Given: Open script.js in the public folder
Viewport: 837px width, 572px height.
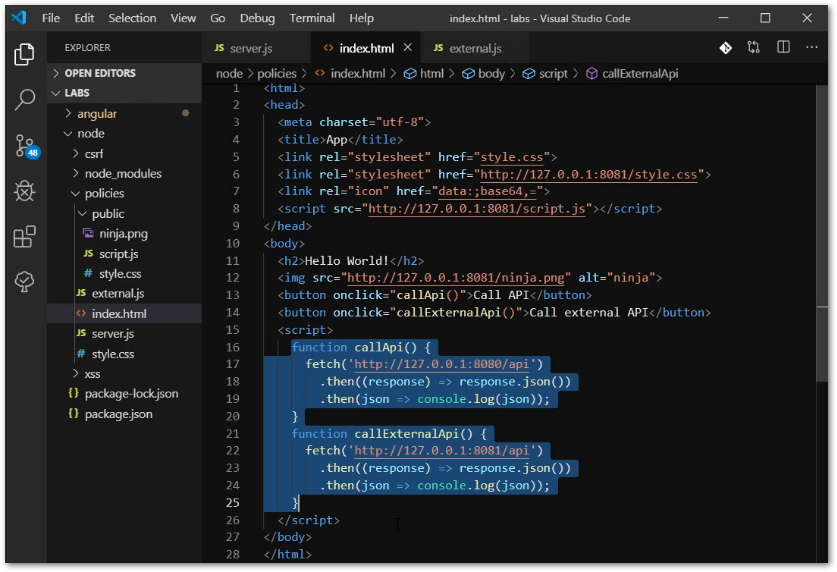Looking at the screenshot, I should 124,254.
